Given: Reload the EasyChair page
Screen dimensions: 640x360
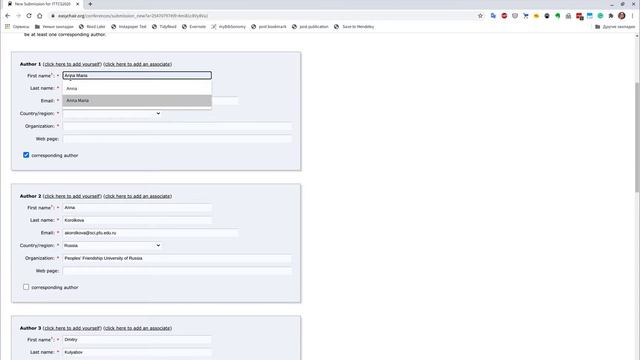Looking at the screenshot, I should coord(29,16).
